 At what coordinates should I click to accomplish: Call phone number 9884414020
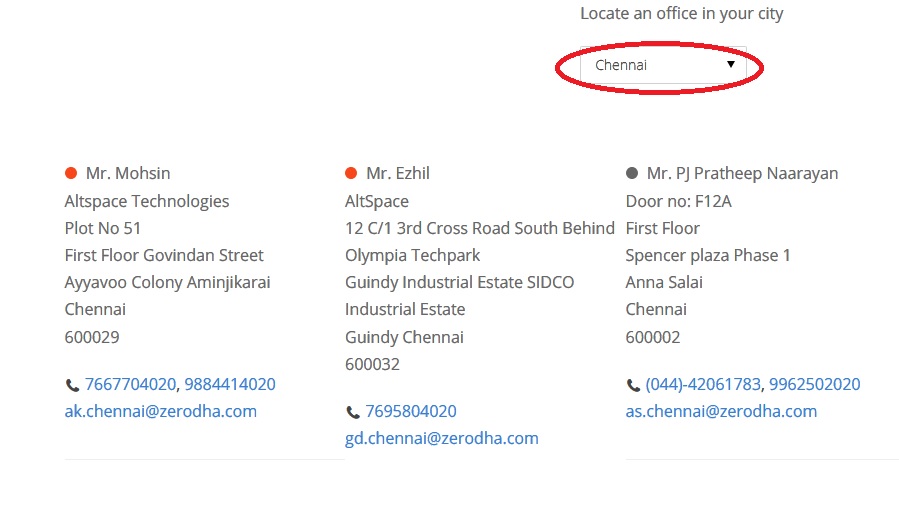click(x=230, y=384)
